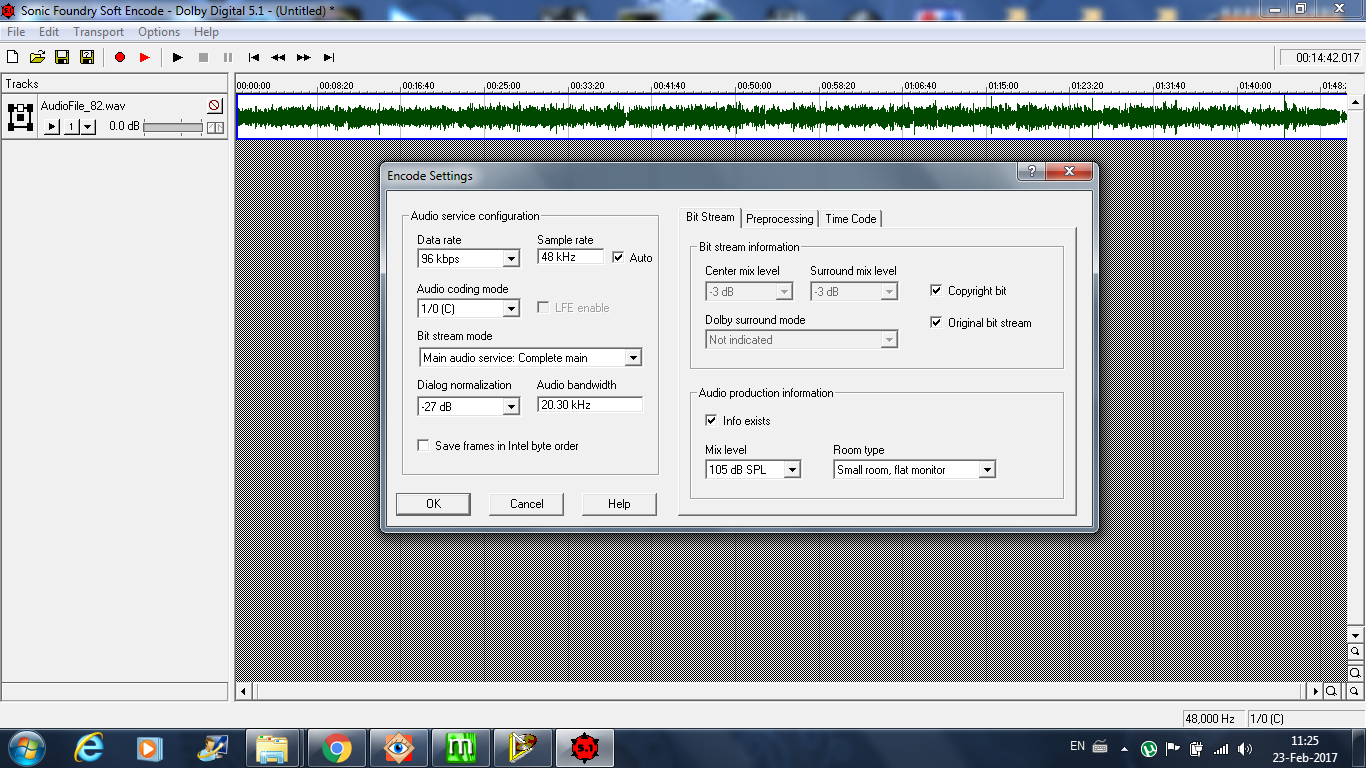Screen dimensions: 1366x768
Task: Go to start with the skip-back button
Action: click(x=254, y=58)
